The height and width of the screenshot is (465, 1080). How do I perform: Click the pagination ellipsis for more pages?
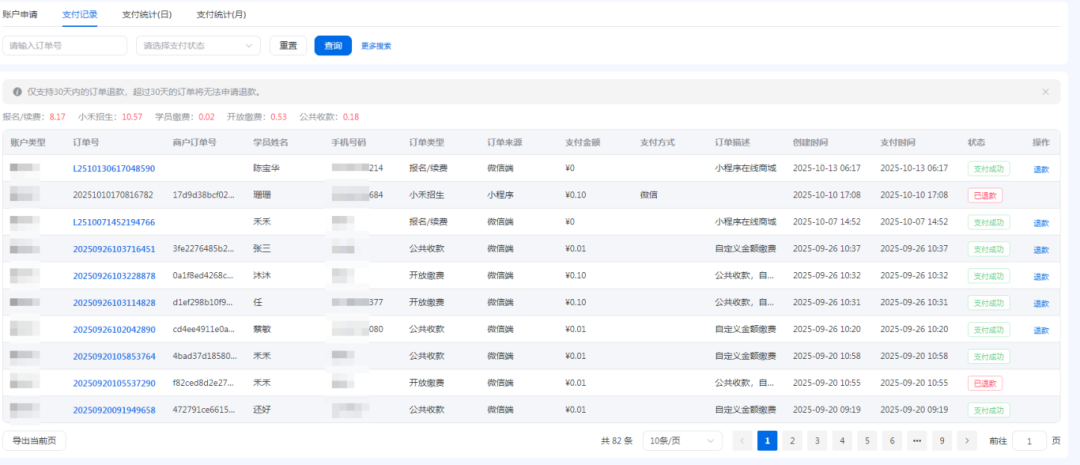pyautogui.click(x=917, y=440)
